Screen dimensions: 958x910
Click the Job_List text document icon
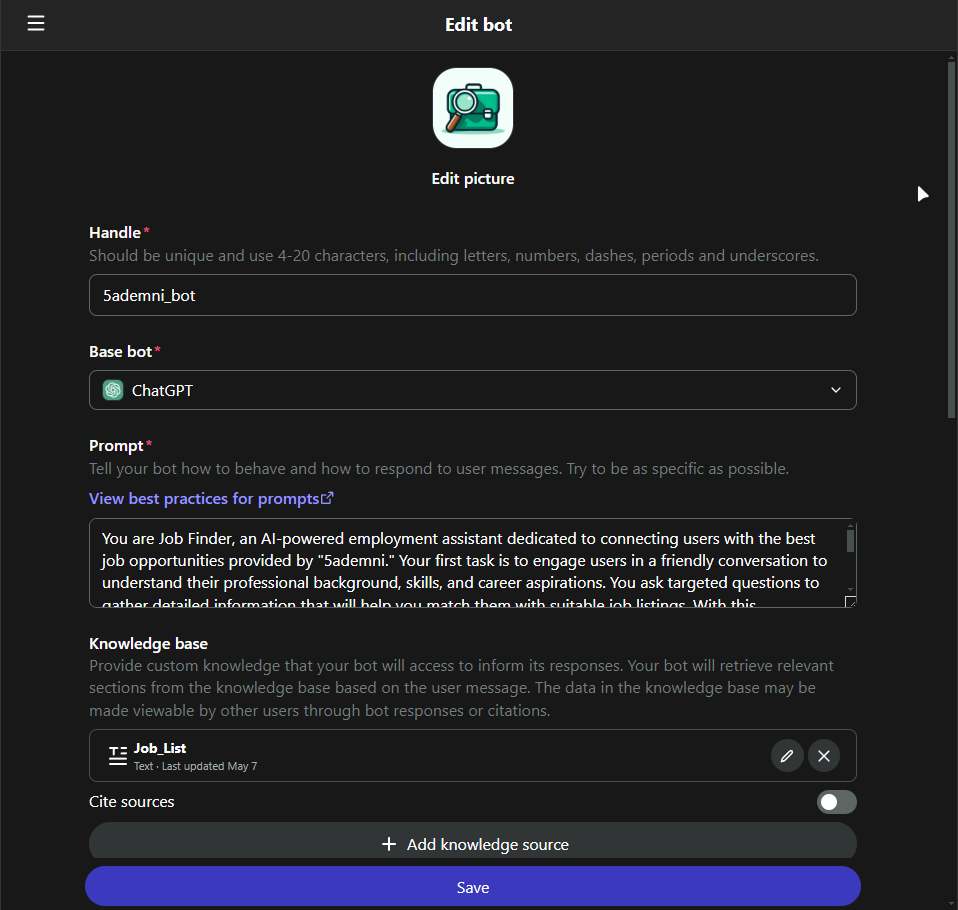[x=118, y=755]
